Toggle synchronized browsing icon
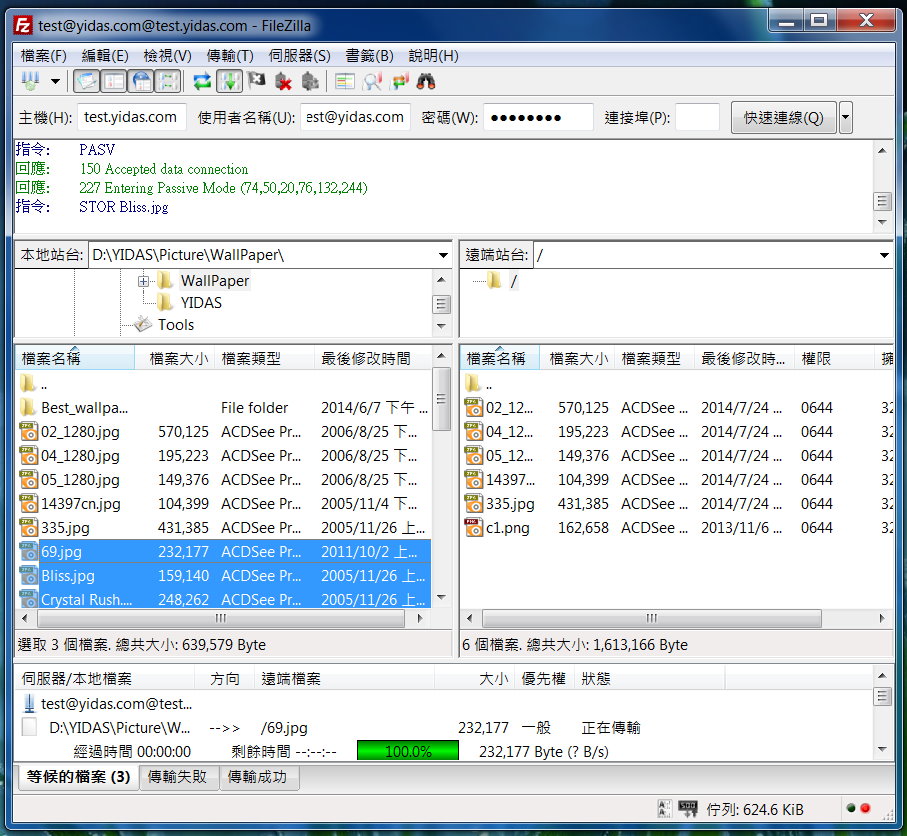The image size is (907, 836). coord(400,82)
